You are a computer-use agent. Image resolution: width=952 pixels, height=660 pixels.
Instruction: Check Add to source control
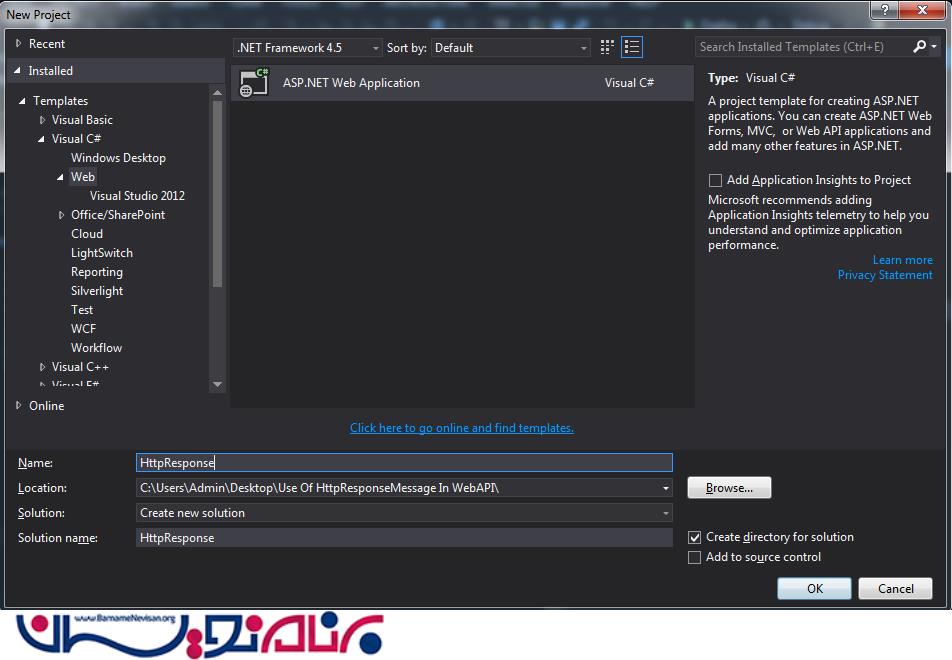tap(695, 557)
